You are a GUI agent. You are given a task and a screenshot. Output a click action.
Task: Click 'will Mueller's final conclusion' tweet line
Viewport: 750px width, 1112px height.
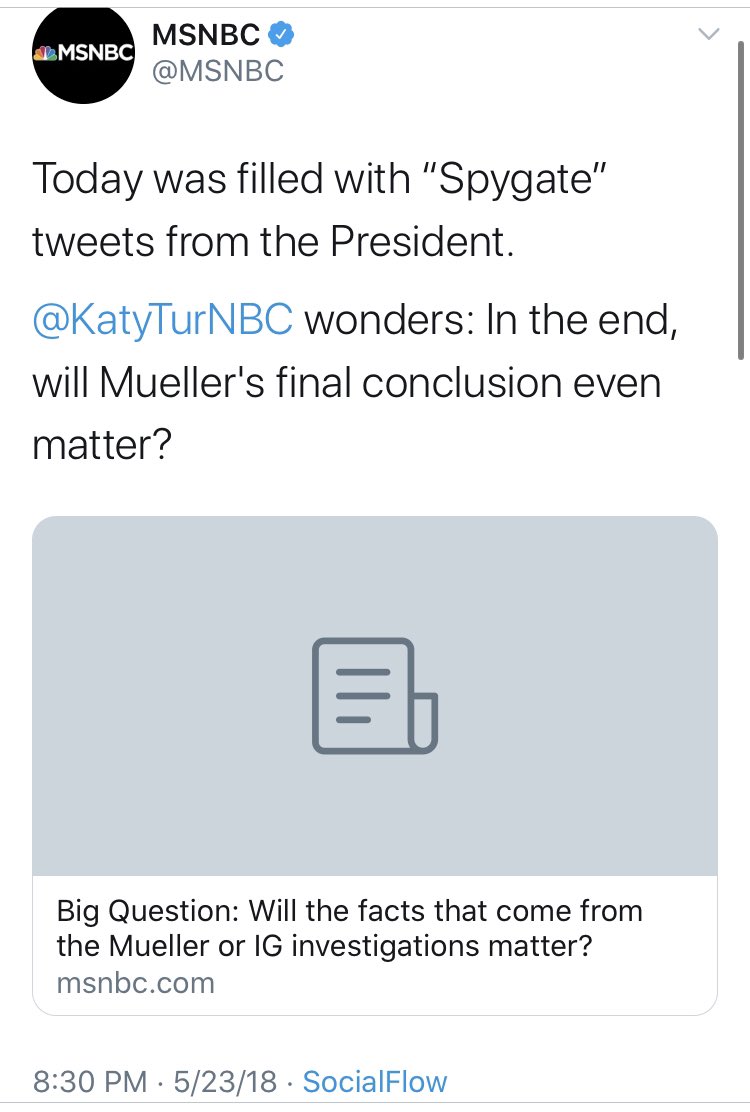click(x=347, y=383)
